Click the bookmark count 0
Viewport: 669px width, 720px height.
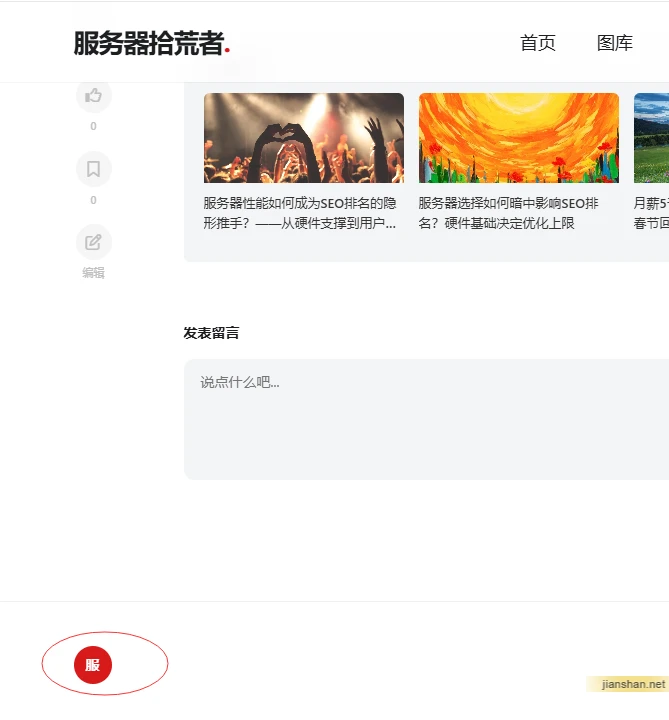[x=94, y=200]
